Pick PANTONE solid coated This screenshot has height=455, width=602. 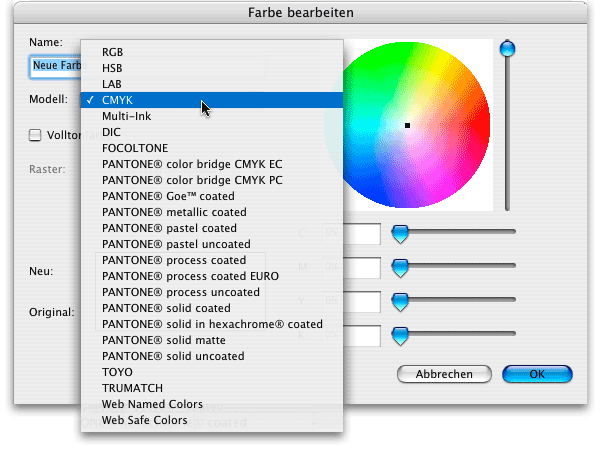(212, 308)
